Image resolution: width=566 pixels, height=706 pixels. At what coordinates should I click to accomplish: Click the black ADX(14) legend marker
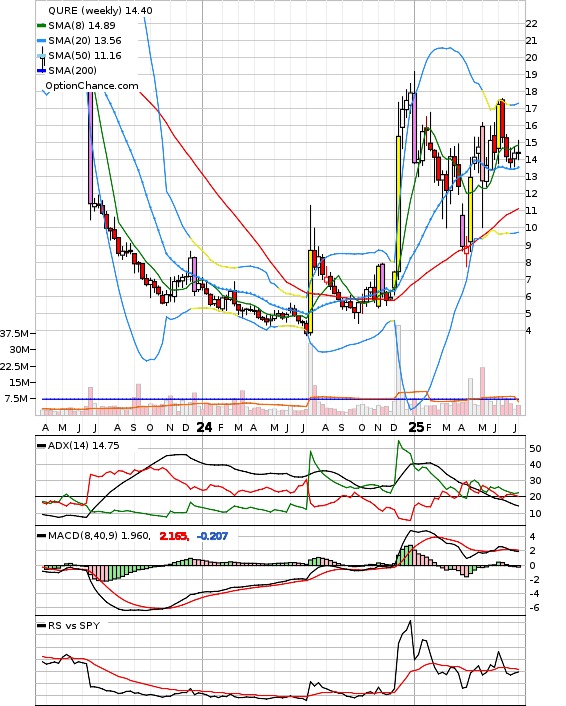point(41,446)
